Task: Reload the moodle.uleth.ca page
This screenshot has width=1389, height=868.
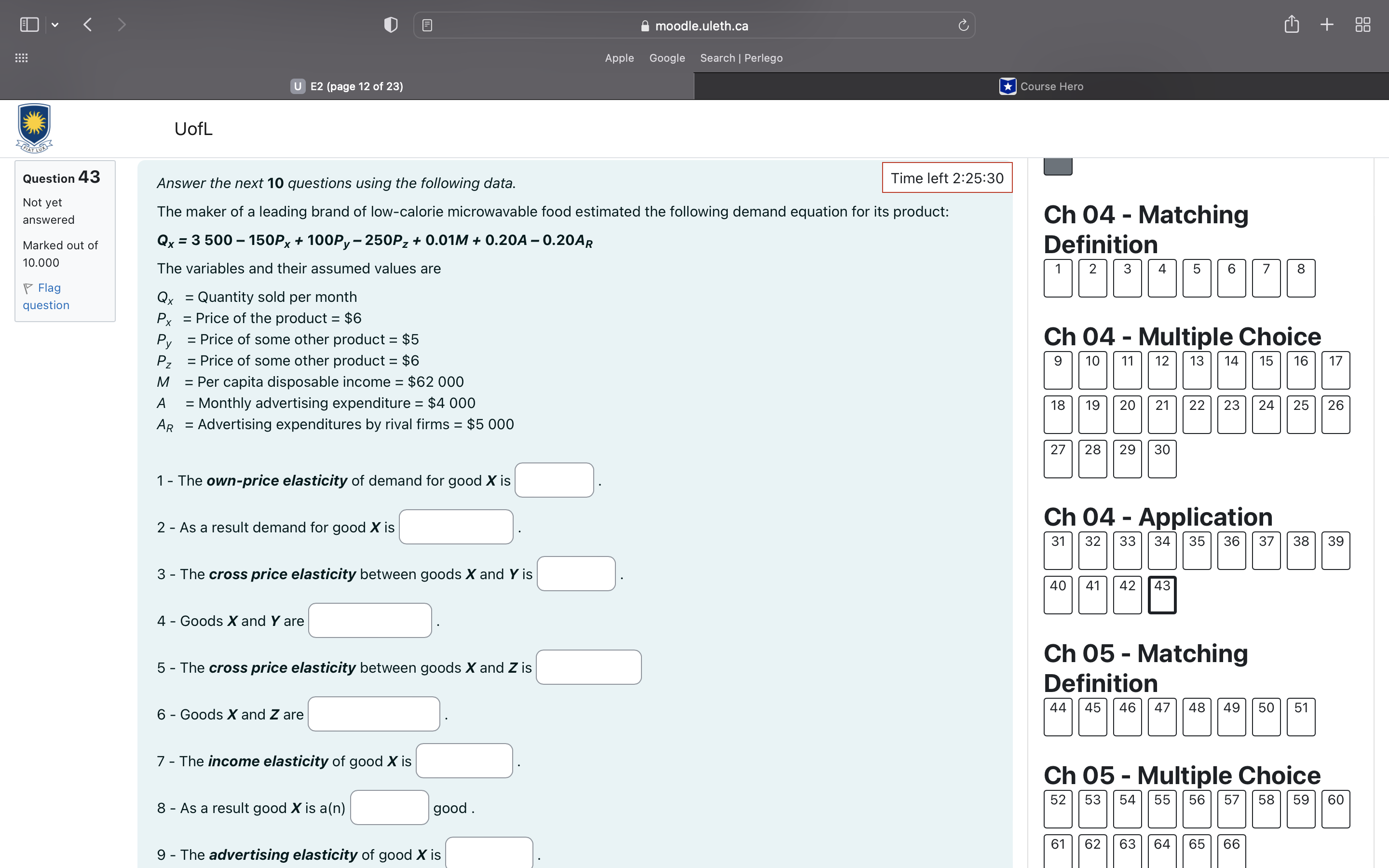Action: [962, 25]
